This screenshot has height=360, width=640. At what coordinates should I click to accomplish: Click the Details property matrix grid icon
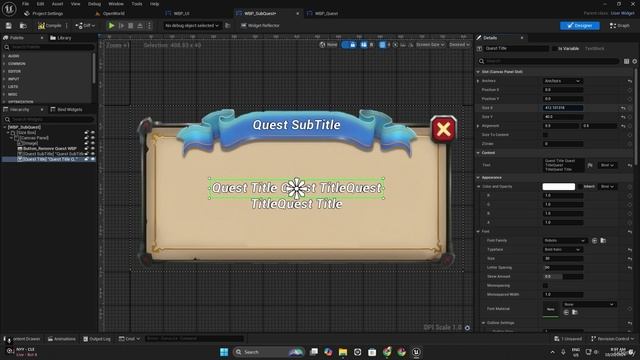point(626,61)
